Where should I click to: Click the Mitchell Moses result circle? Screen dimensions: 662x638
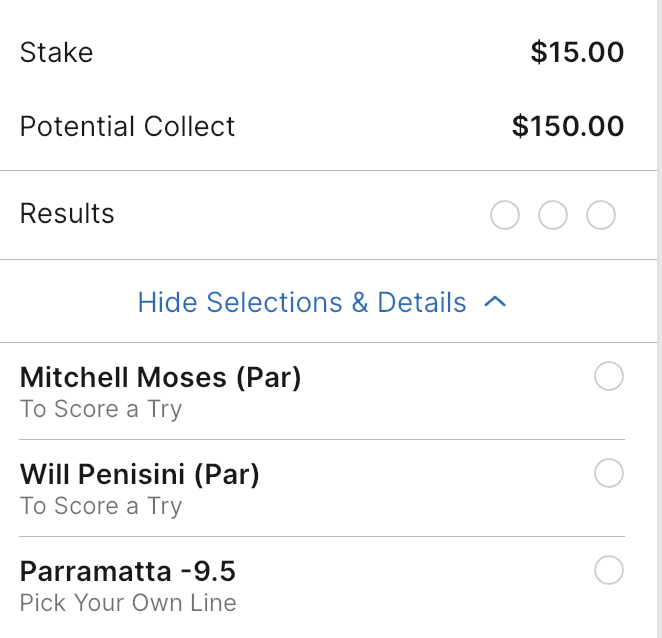(609, 376)
